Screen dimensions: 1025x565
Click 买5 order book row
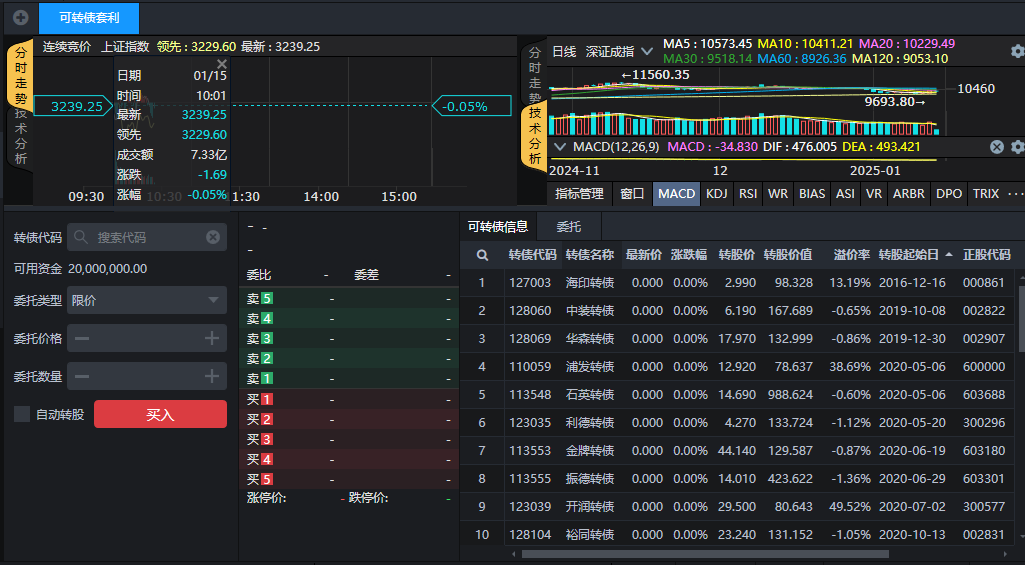[x=349, y=479]
